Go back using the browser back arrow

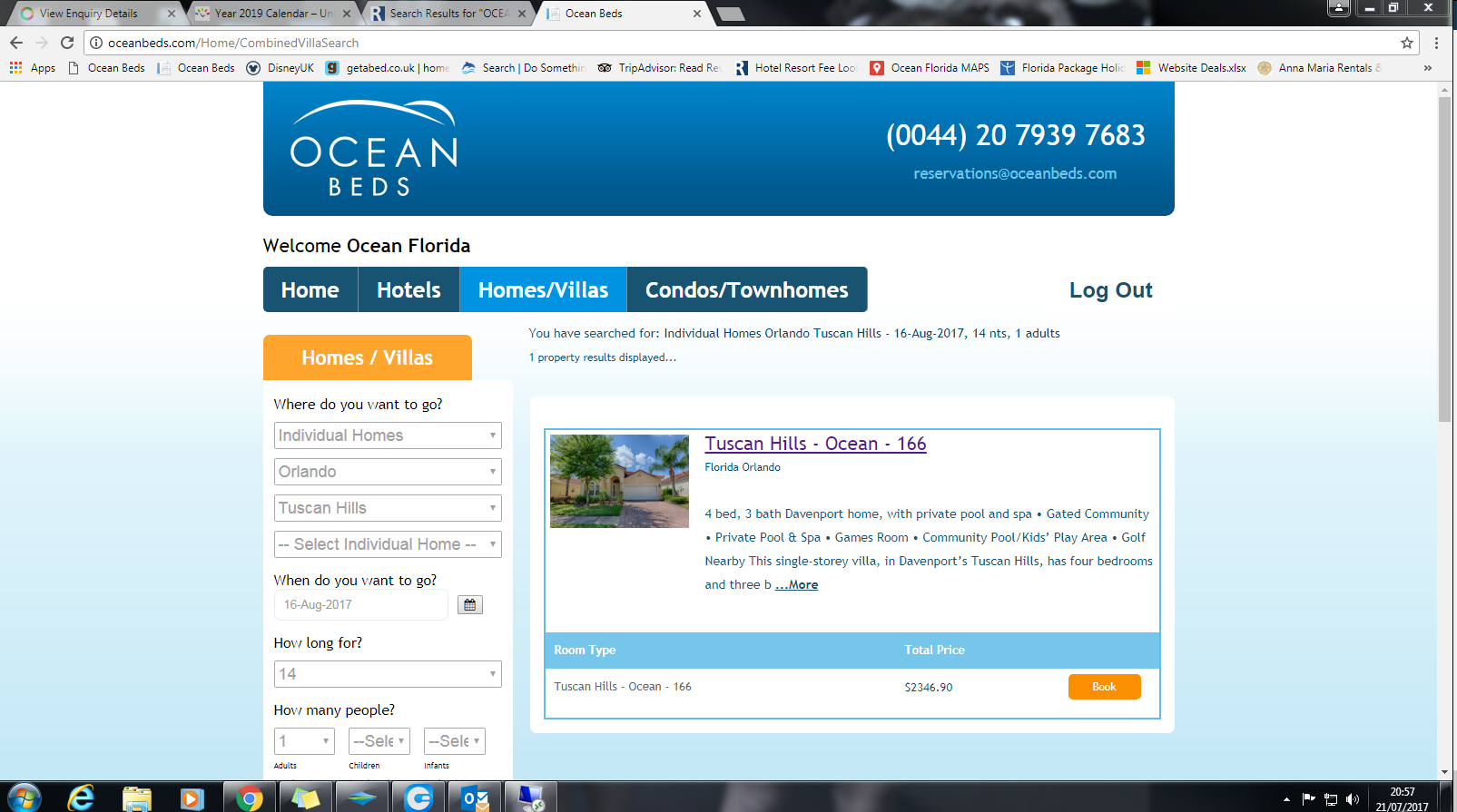pos(16,43)
